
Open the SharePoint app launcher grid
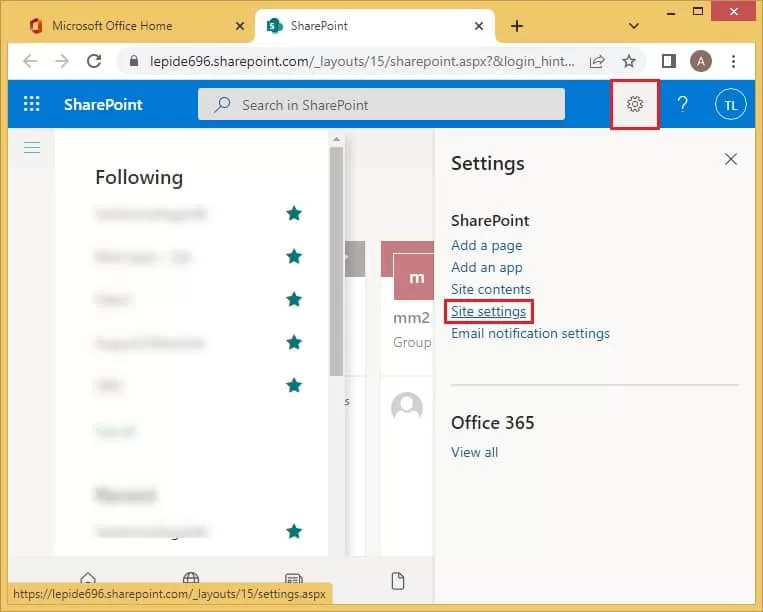pos(31,105)
